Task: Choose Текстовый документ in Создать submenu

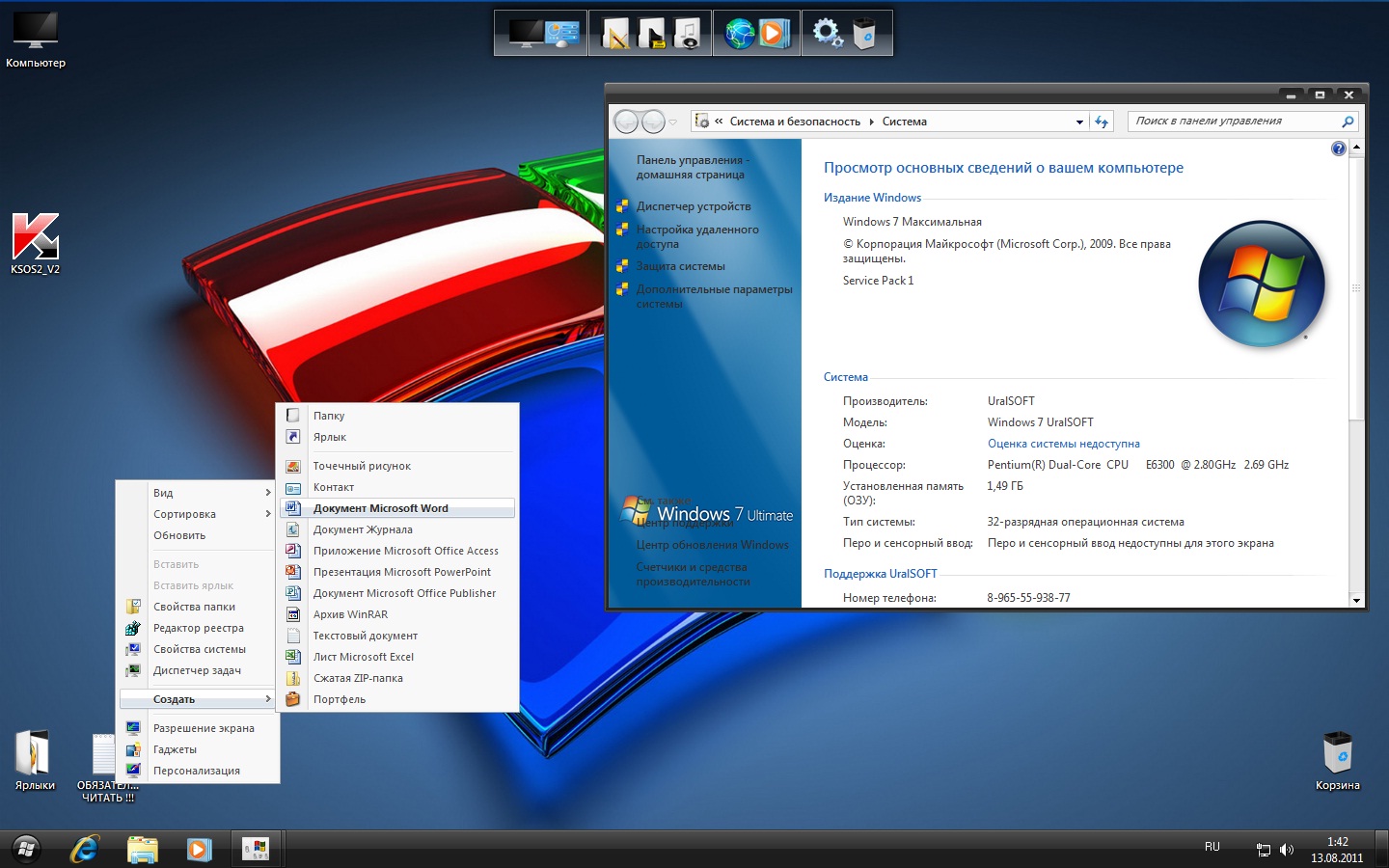Action: (397, 636)
